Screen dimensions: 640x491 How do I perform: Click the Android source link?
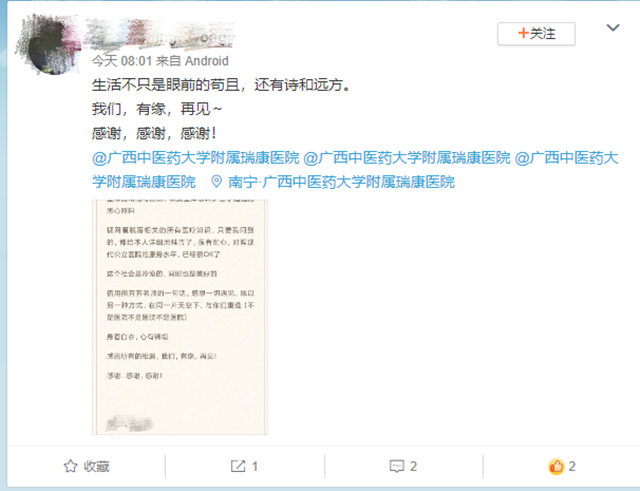207,61
